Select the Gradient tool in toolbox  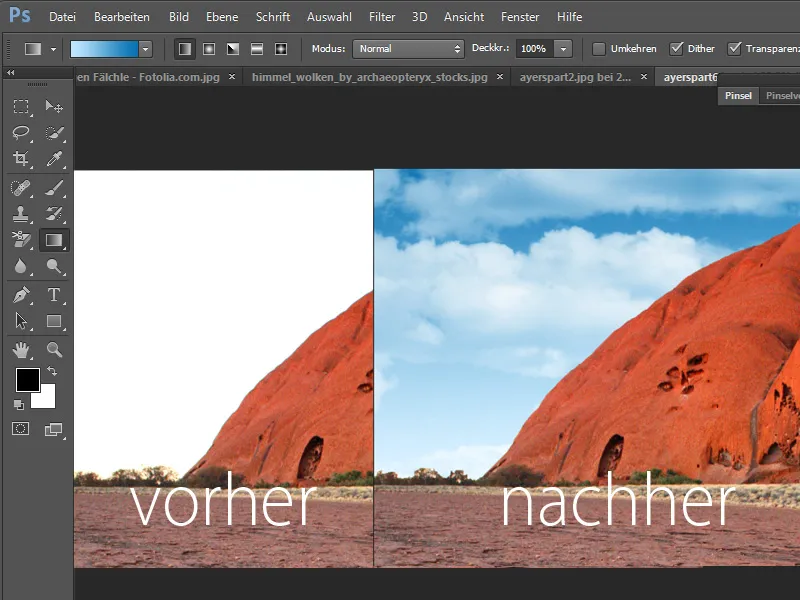tap(54, 240)
